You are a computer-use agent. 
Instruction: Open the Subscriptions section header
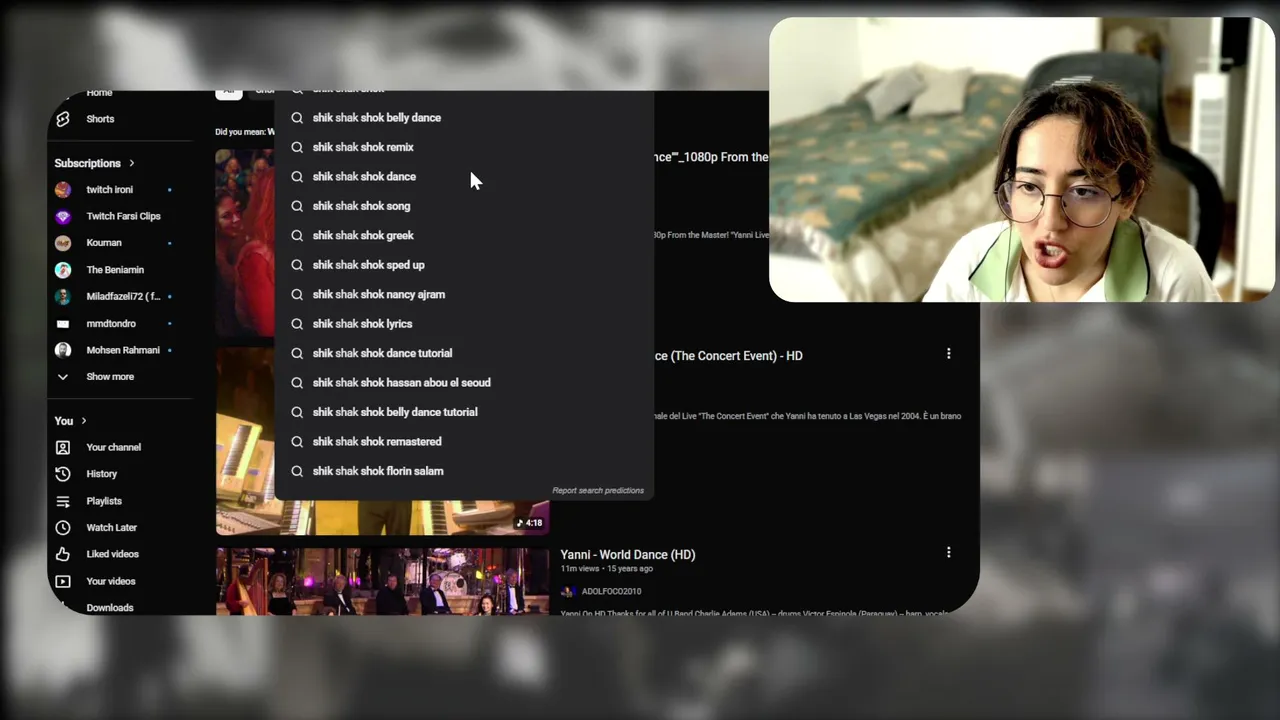pos(94,163)
